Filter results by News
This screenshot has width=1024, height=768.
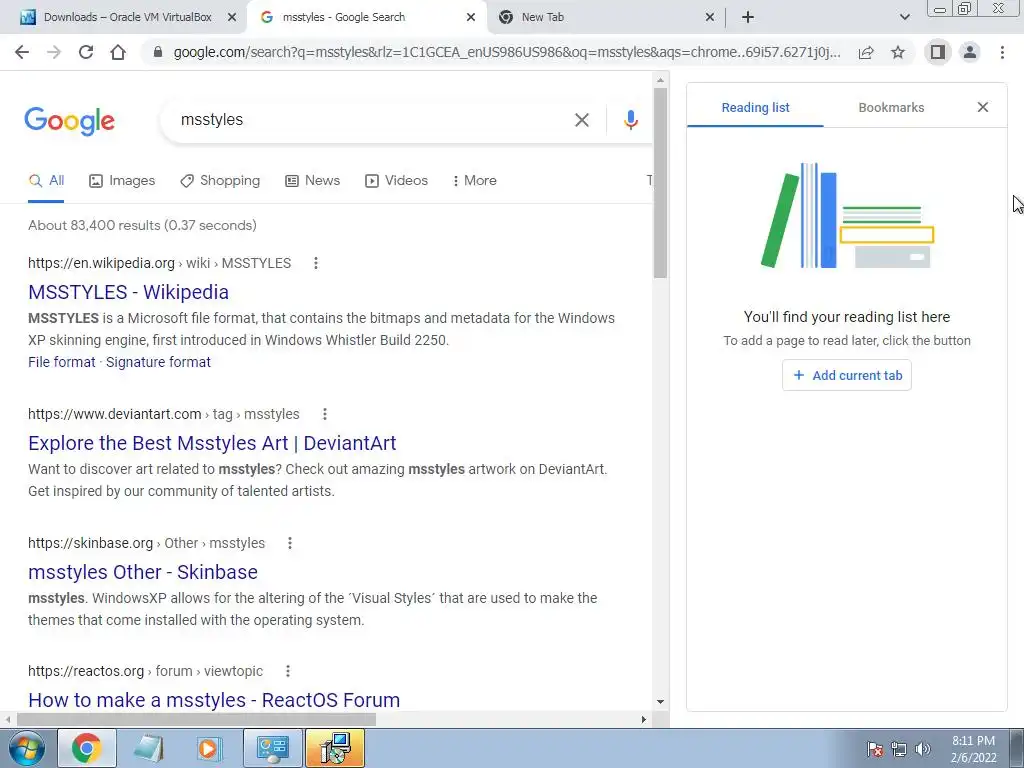(313, 181)
